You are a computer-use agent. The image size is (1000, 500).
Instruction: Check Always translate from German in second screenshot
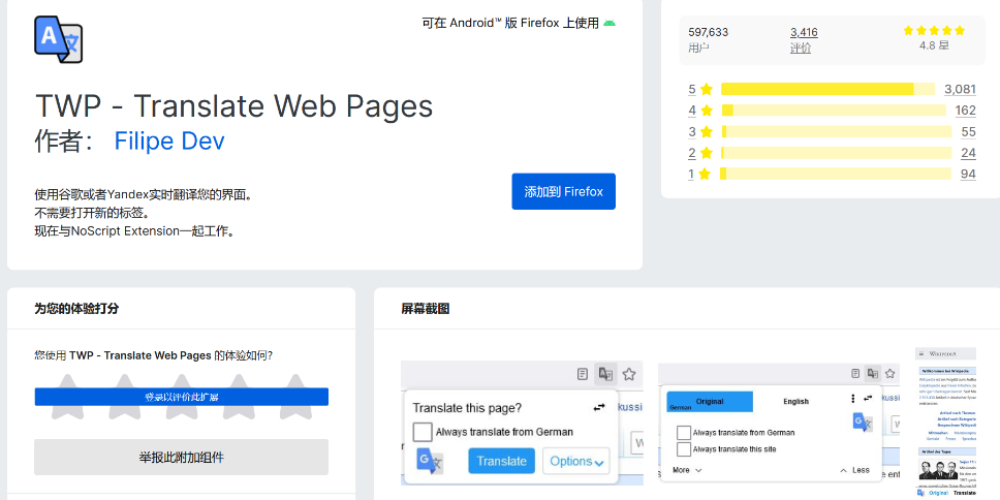[684, 432]
